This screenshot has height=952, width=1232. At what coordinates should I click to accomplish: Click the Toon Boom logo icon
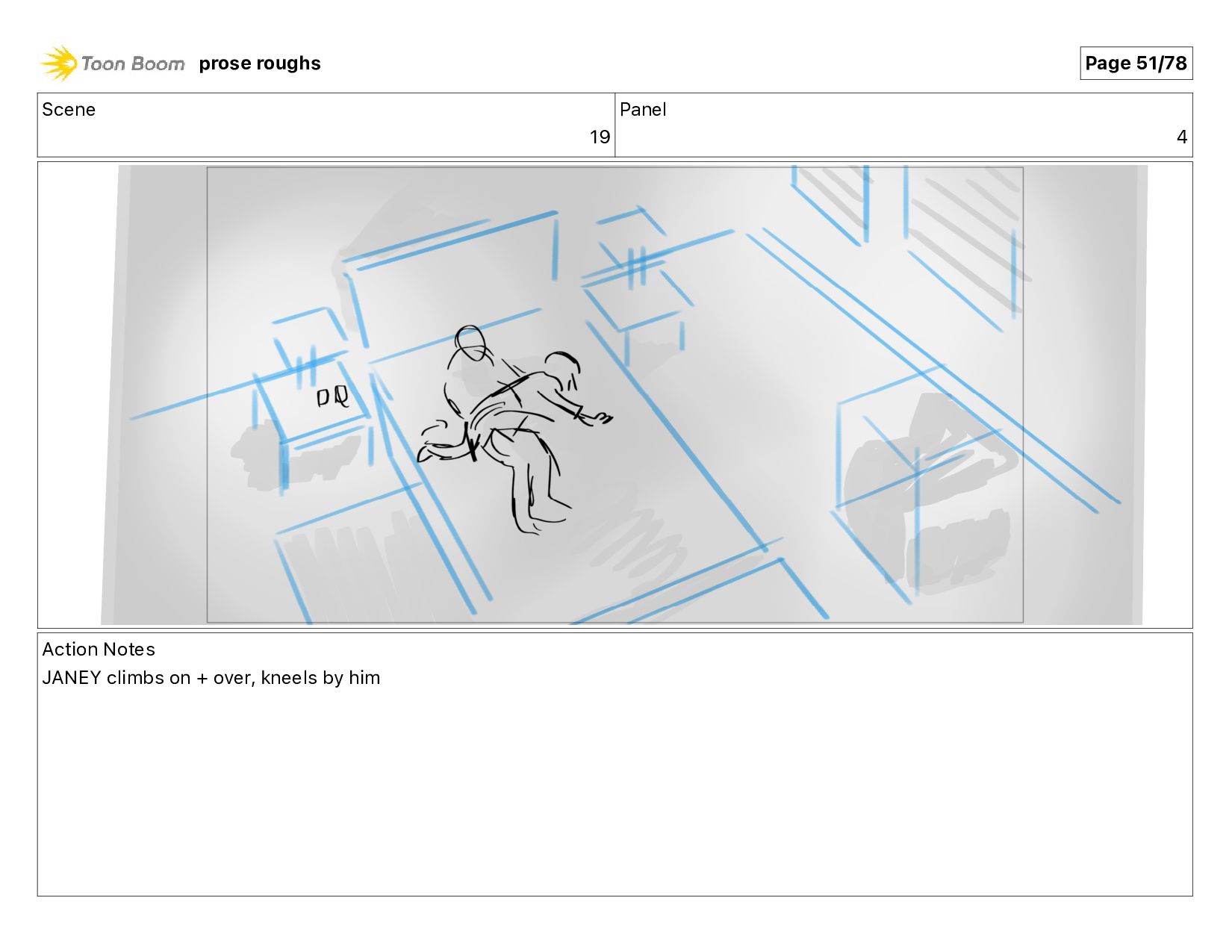tap(59, 63)
